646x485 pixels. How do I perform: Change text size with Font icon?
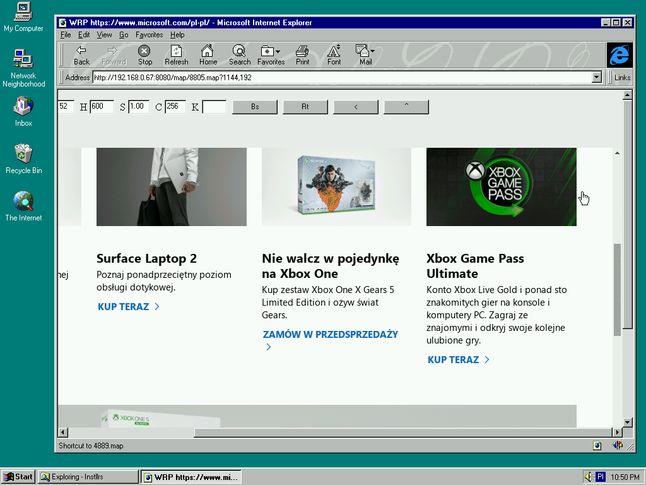(334, 55)
